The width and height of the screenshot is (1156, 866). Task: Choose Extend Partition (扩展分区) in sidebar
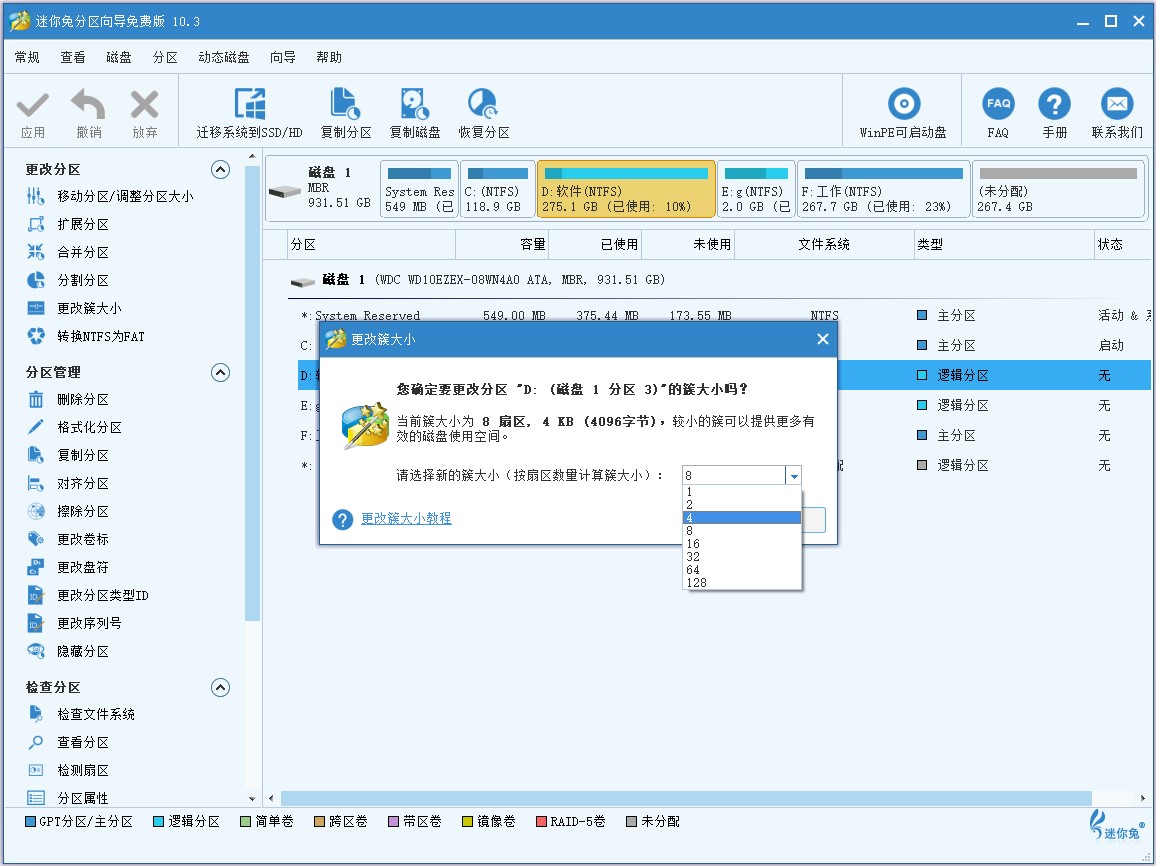pyautogui.click(x=83, y=224)
